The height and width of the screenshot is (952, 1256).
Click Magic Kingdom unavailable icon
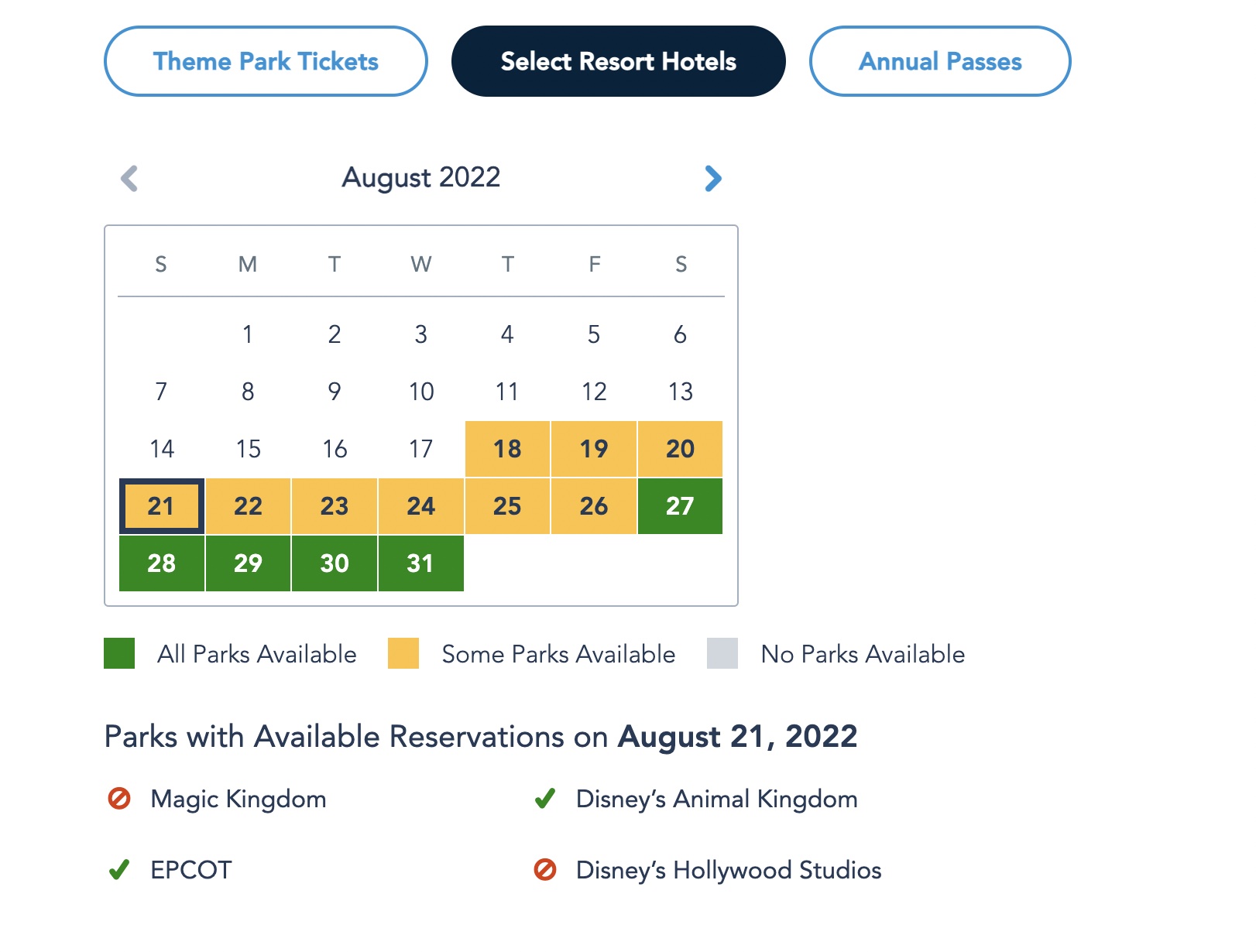tap(119, 798)
